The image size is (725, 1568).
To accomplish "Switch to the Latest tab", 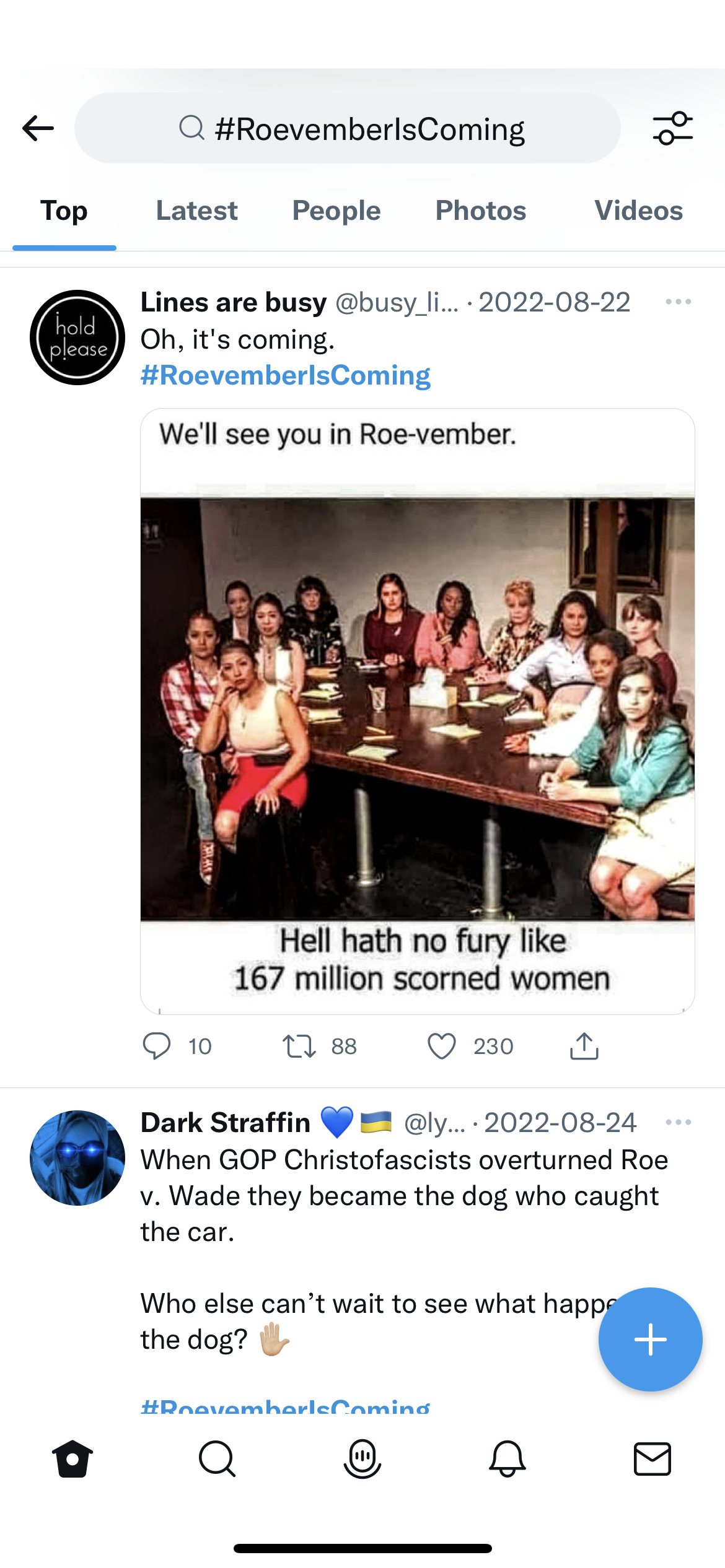I will [x=196, y=211].
